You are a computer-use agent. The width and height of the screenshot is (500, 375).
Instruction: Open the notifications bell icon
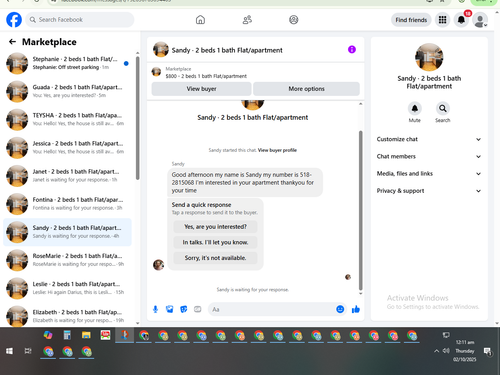pyautogui.click(x=461, y=20)
